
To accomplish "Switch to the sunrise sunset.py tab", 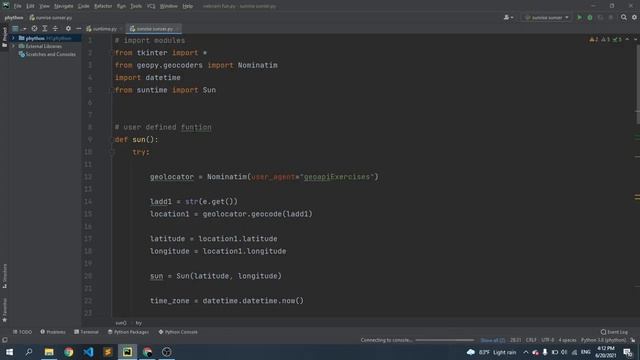I will point(153,29).
